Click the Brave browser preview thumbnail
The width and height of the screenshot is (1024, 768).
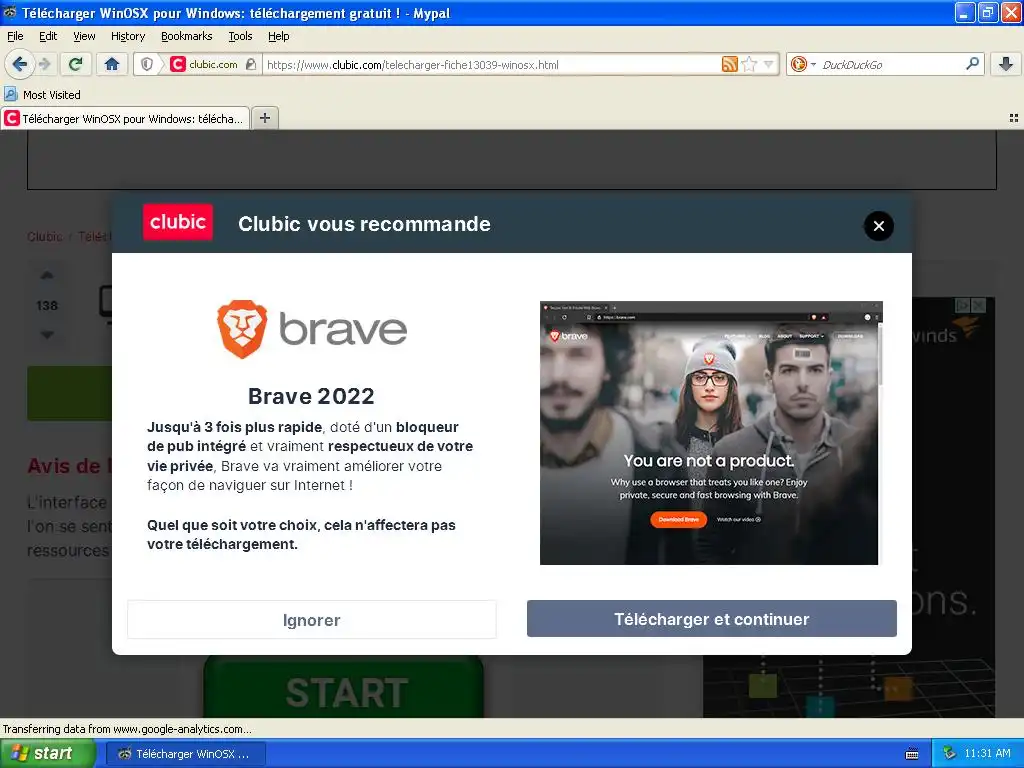tap(711, 433)
